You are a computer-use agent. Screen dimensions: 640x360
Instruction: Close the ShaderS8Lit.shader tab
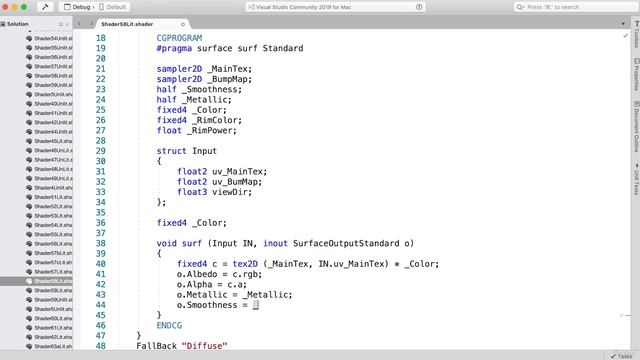(183, 24)
